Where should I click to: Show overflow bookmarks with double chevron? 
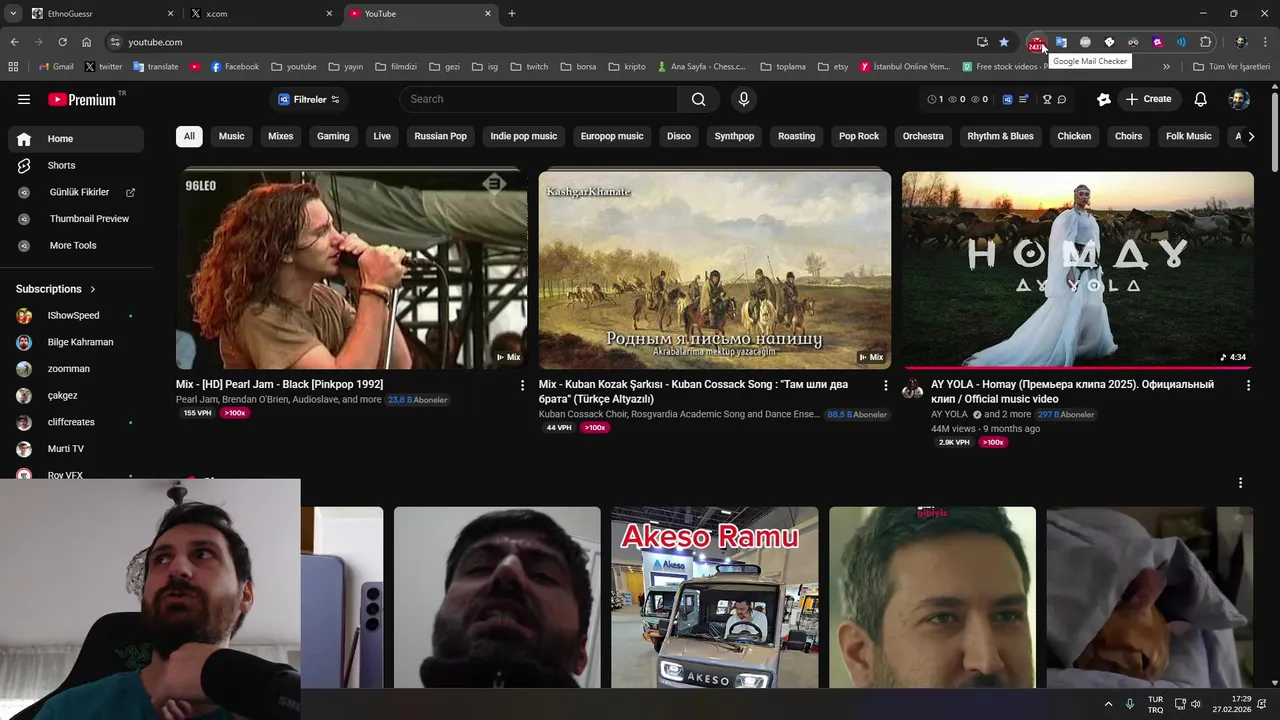click(1166, 67)
